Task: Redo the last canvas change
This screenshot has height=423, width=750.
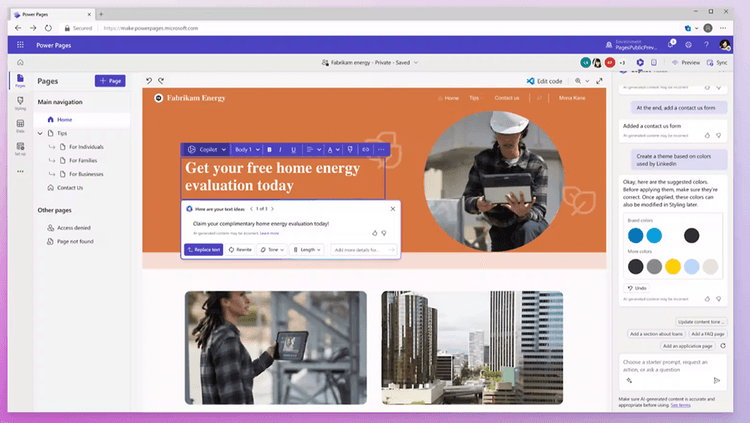Action: (161, 81)
